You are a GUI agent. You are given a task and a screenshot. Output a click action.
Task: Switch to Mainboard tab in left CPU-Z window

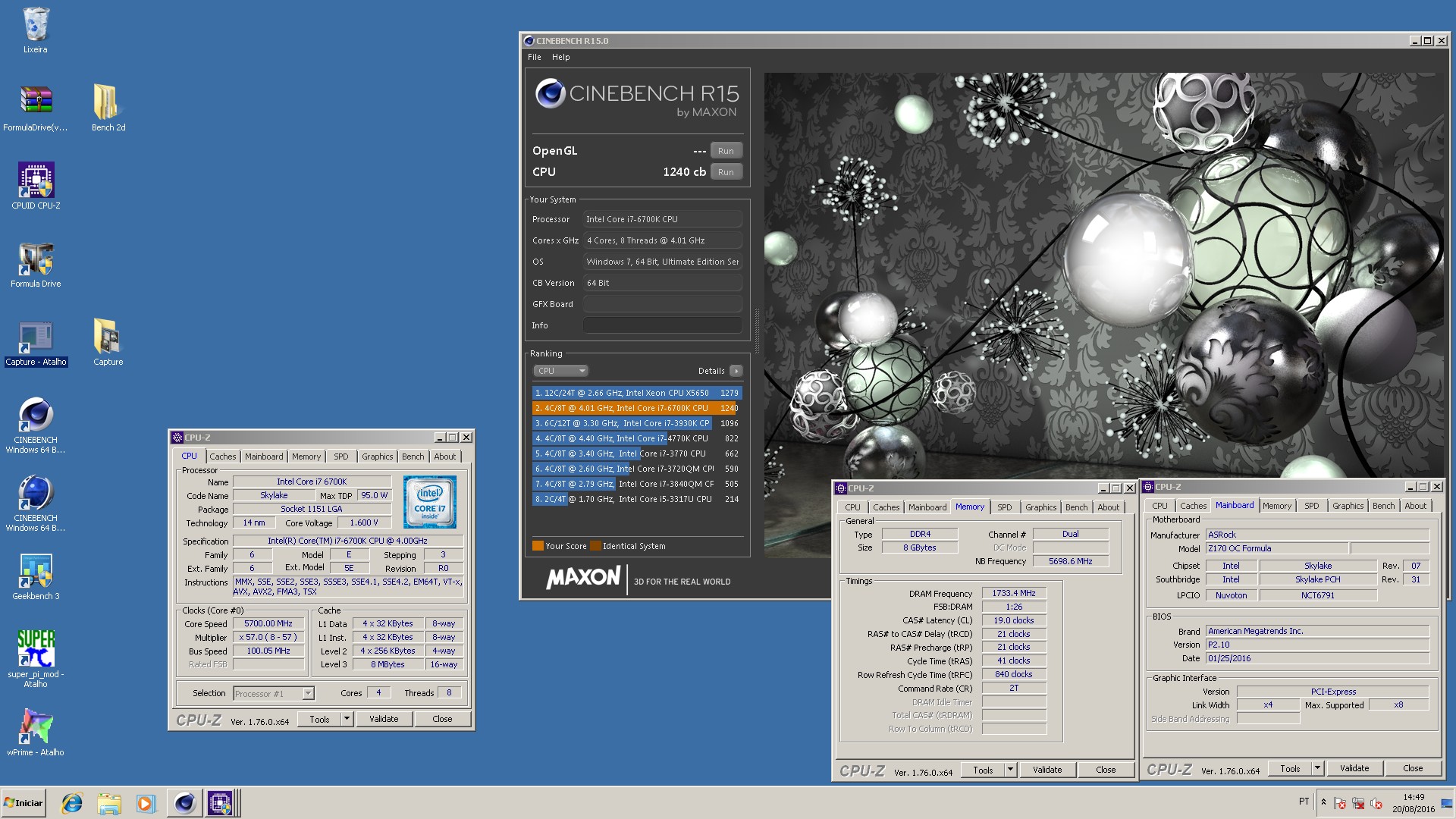click(x=264, y=457)
